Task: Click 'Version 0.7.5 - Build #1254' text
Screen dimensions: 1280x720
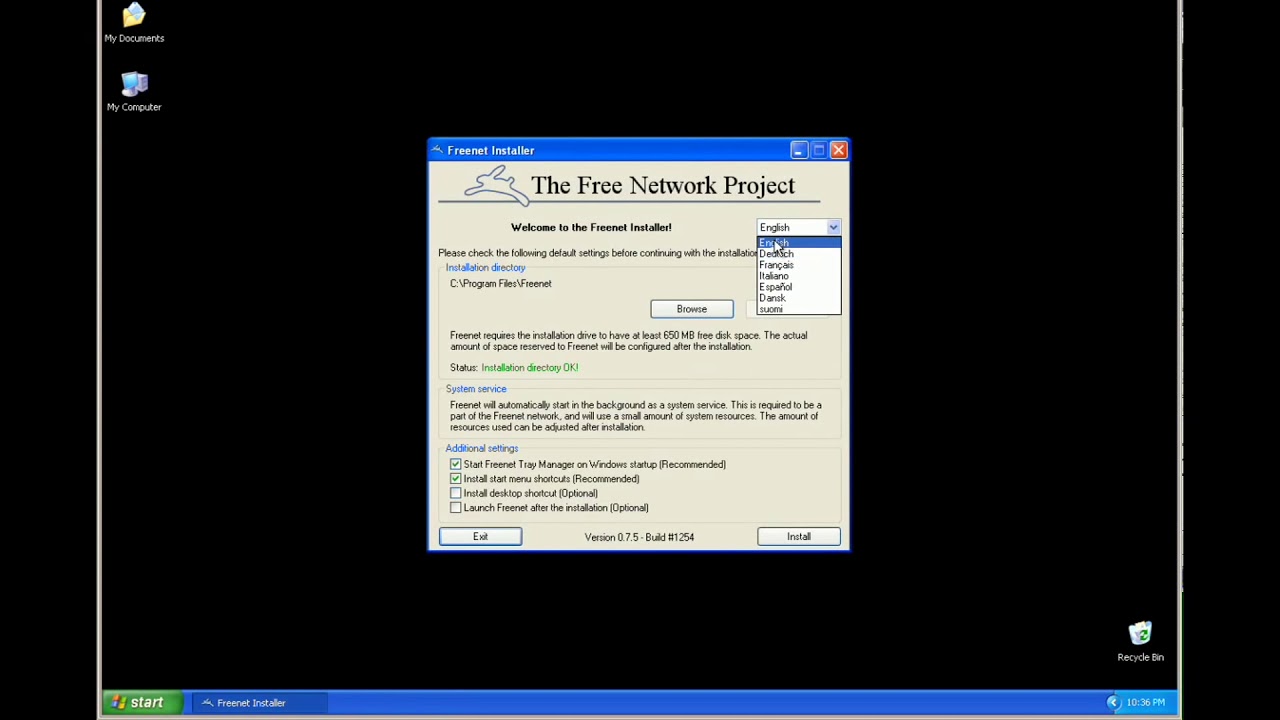Action: [x=639, y=537]
